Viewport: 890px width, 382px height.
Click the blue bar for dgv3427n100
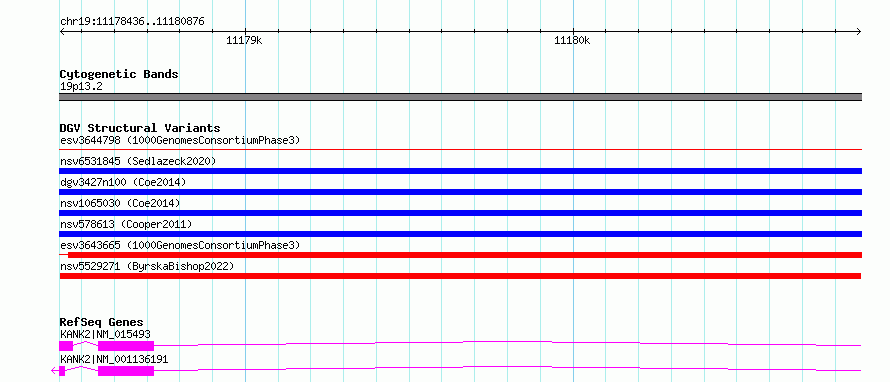[x=460, y=192]
